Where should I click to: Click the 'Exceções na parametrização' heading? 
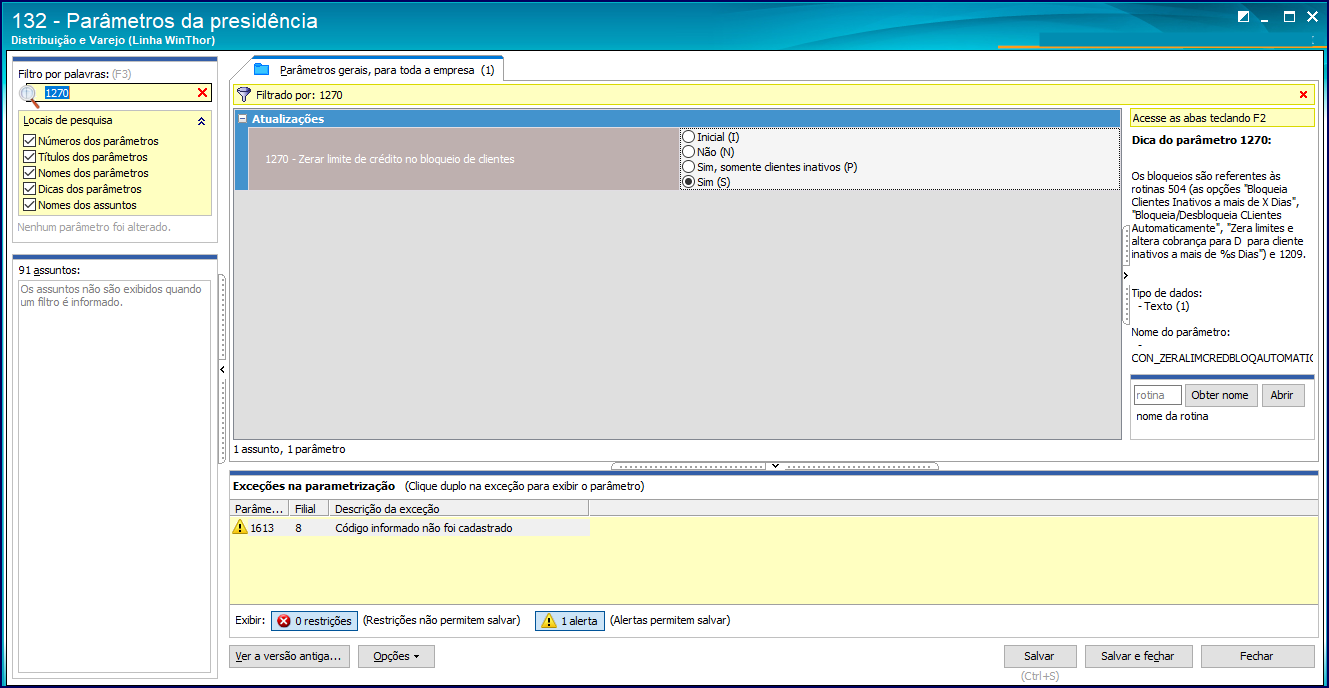tap(314, 486)
